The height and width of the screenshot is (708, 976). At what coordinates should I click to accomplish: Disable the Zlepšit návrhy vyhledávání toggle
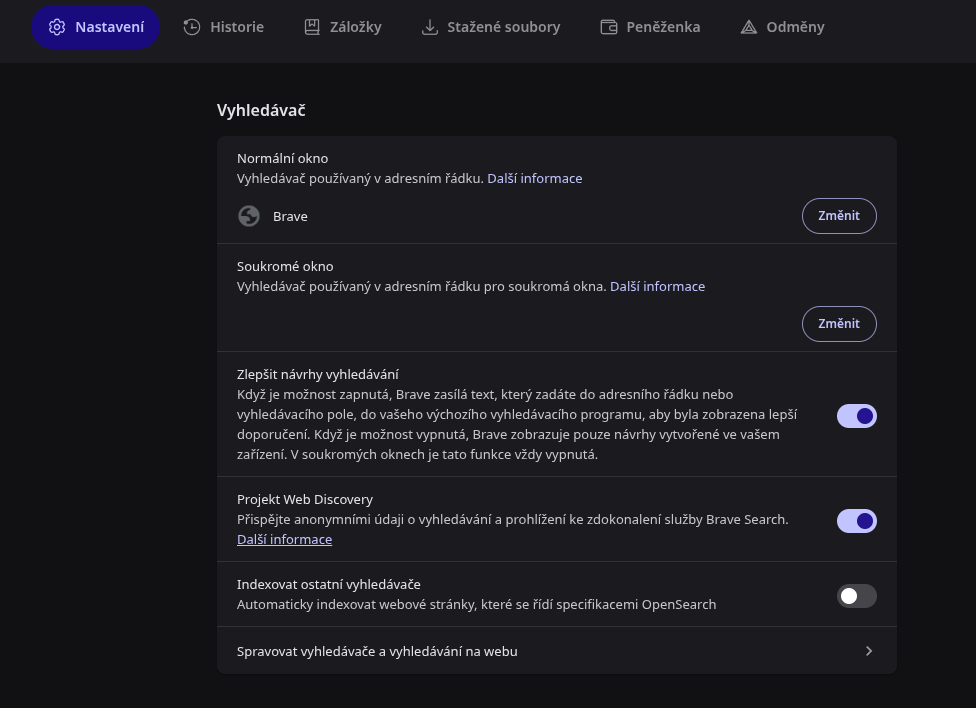pos(856,416)
